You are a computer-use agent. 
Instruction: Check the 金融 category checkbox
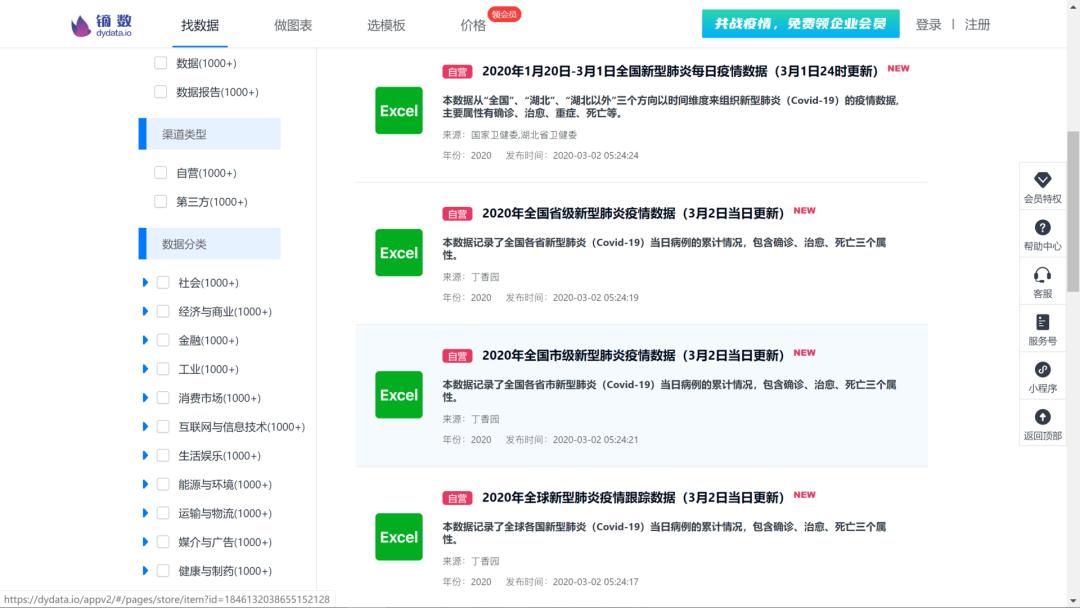click(161, 340)
